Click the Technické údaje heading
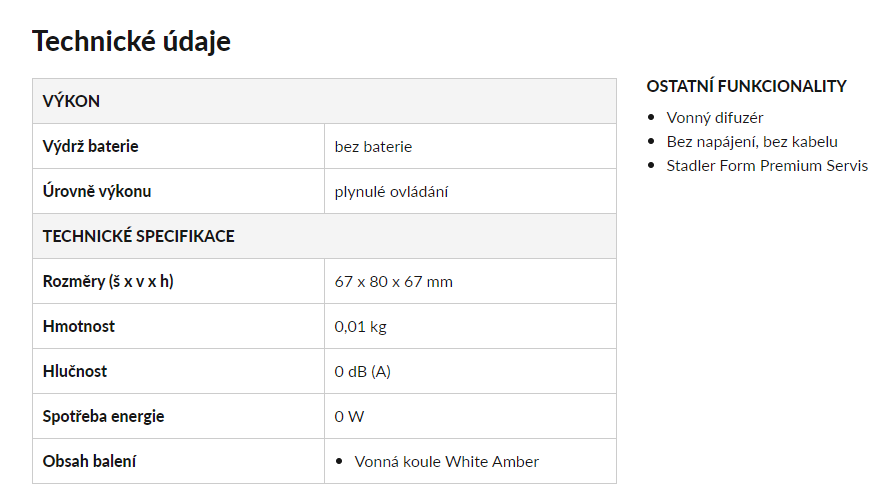The width and height of the screenshot is (893, 502). [131, 42]
